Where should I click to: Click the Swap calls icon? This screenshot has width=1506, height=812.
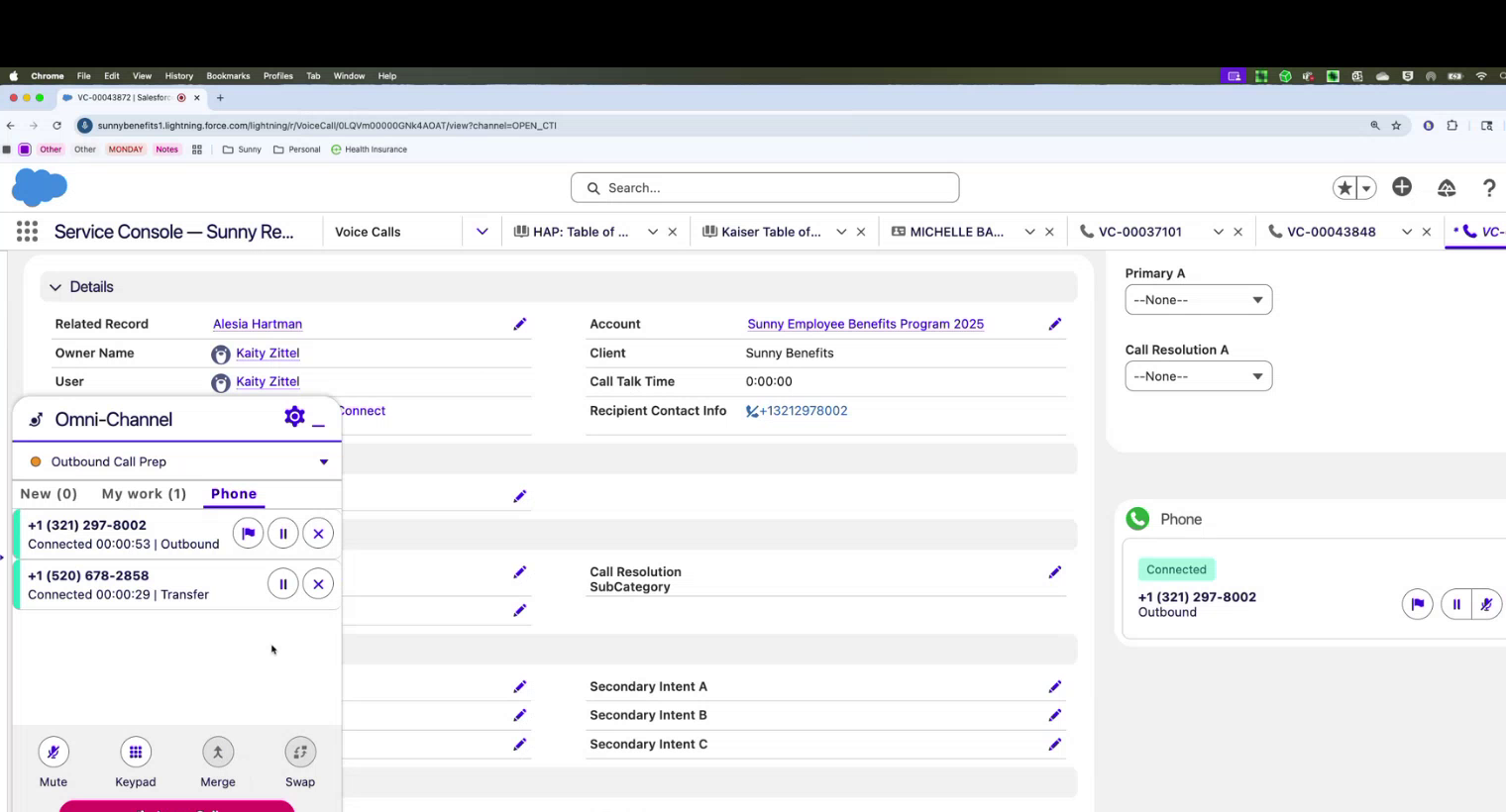tap(300, 753)
